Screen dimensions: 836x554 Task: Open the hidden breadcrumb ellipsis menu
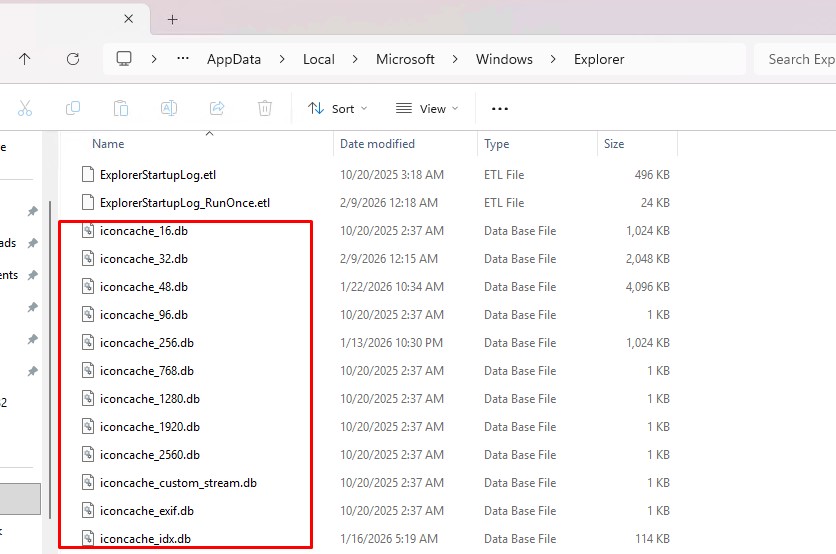point(183,59)
